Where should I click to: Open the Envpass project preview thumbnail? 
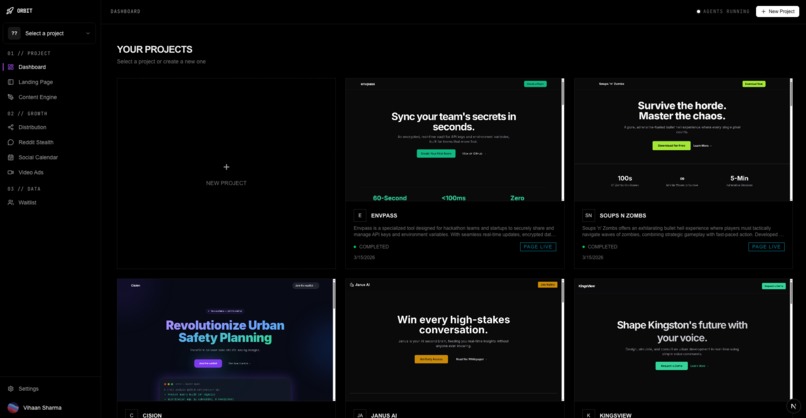(x=454, y=139)
